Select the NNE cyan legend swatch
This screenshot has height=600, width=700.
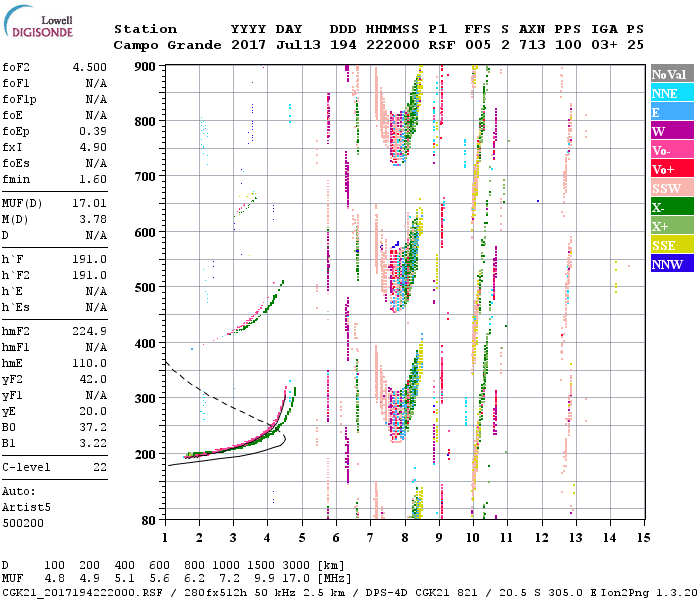[x=672, y=93]
